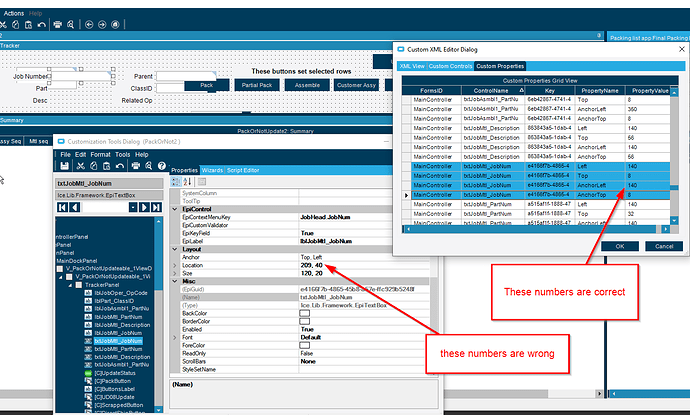Switch to Wizards tab
This screenshot has width=690, height=415.
pyautogui.click(x=213, y=170)
